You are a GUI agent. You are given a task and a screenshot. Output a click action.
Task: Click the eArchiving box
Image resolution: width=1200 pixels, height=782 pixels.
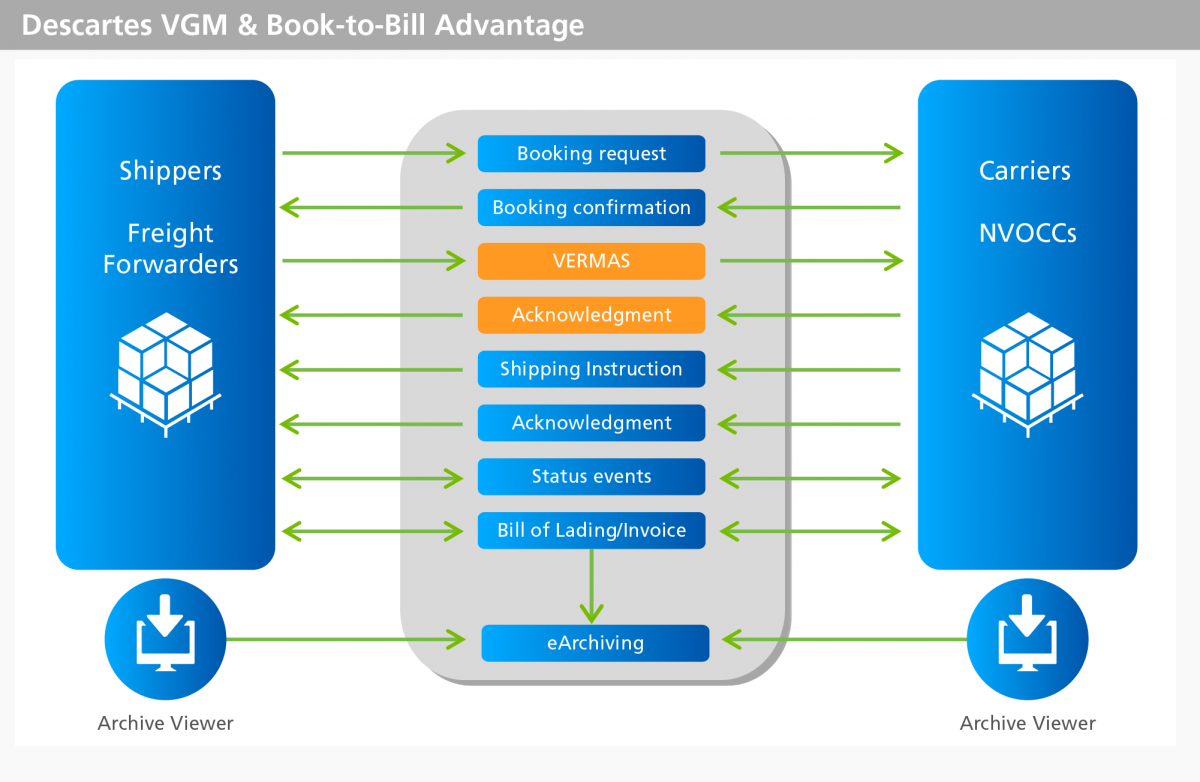pos(595,643)
